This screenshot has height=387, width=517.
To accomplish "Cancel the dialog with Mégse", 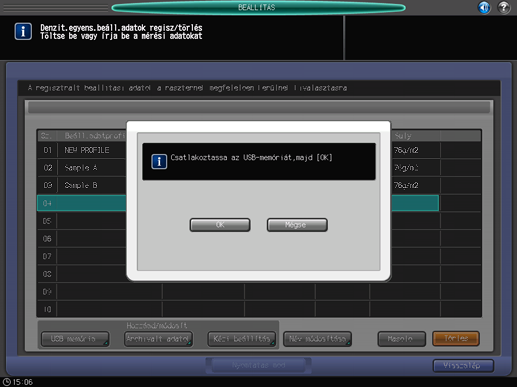I will point(297,225).
